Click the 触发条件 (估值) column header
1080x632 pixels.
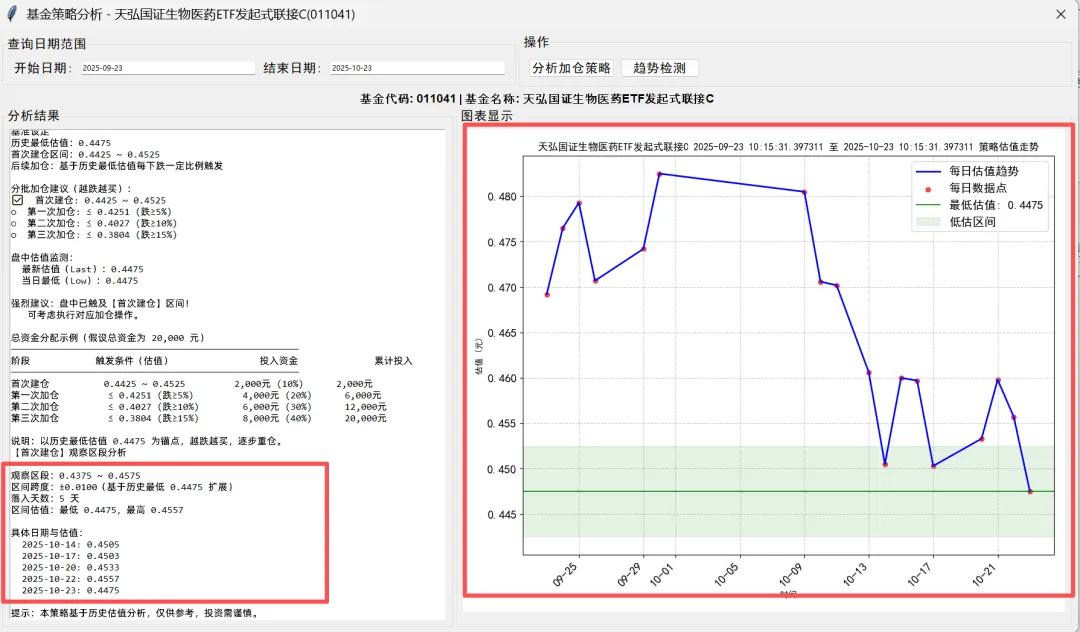tap(132, 361)
